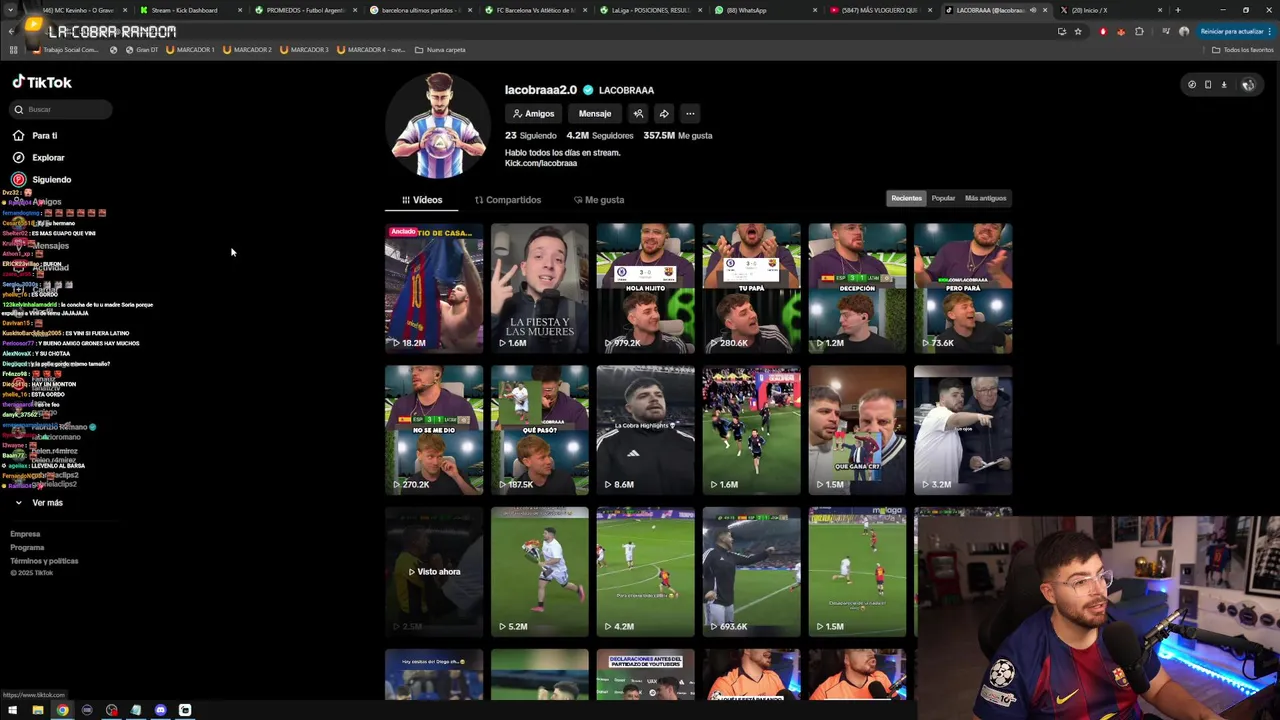This screenshot has height=720, width=1280.
Task: Click the Chrome taskbar icon
Action: [62, 710]
